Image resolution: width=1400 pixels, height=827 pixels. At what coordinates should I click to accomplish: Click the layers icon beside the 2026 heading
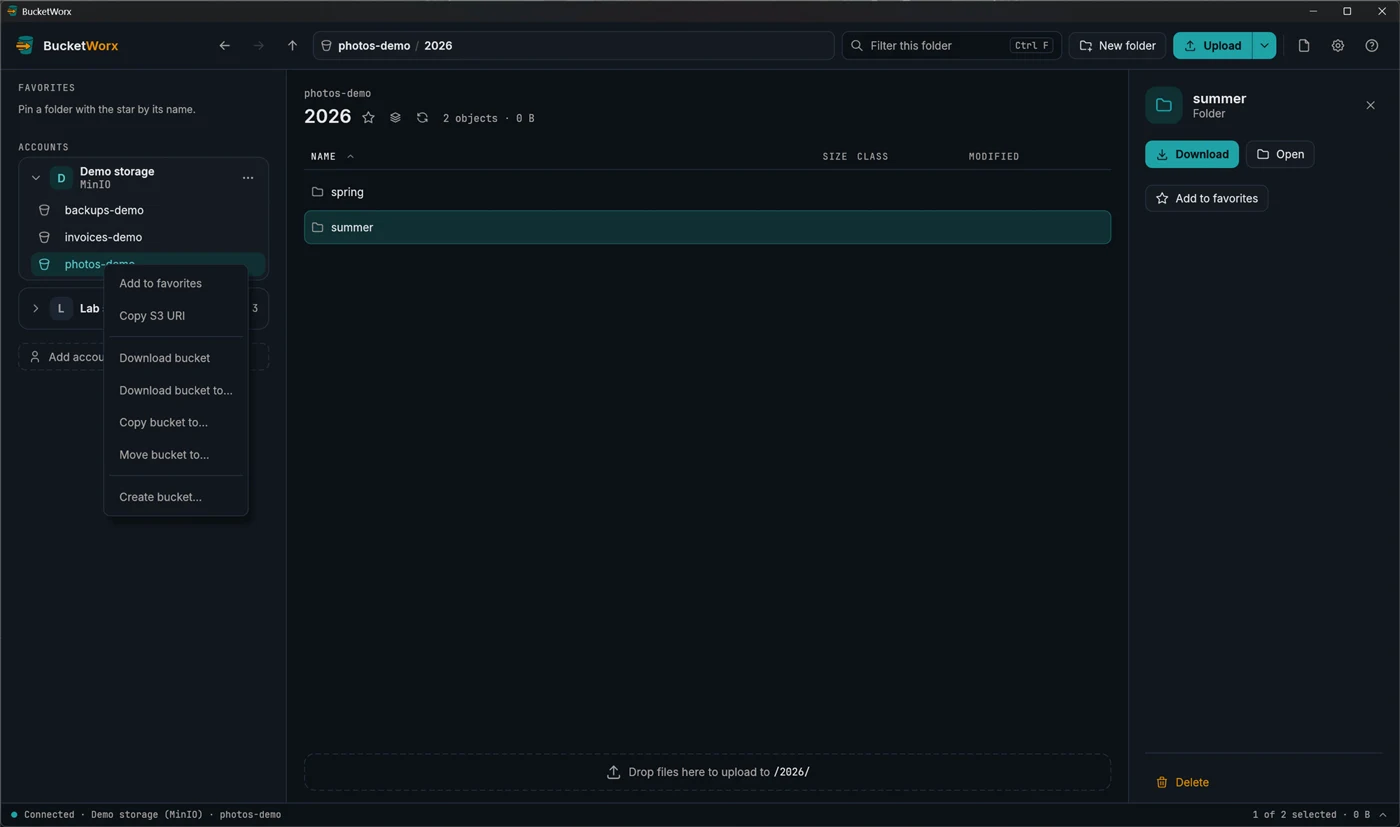[395, 118]
